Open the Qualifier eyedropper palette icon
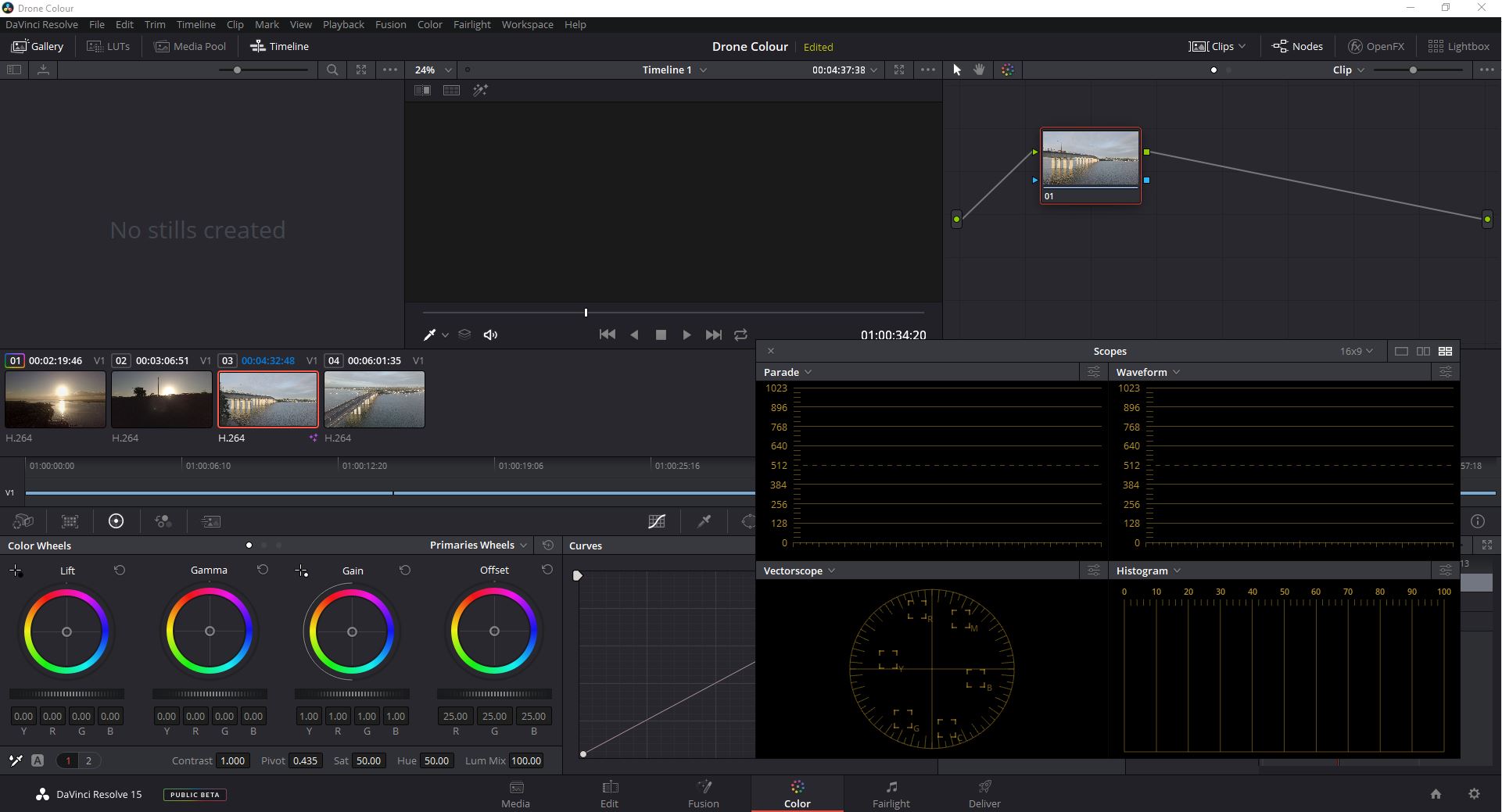The height and width of the screenshot is (812, 1502). click(704, 521)
